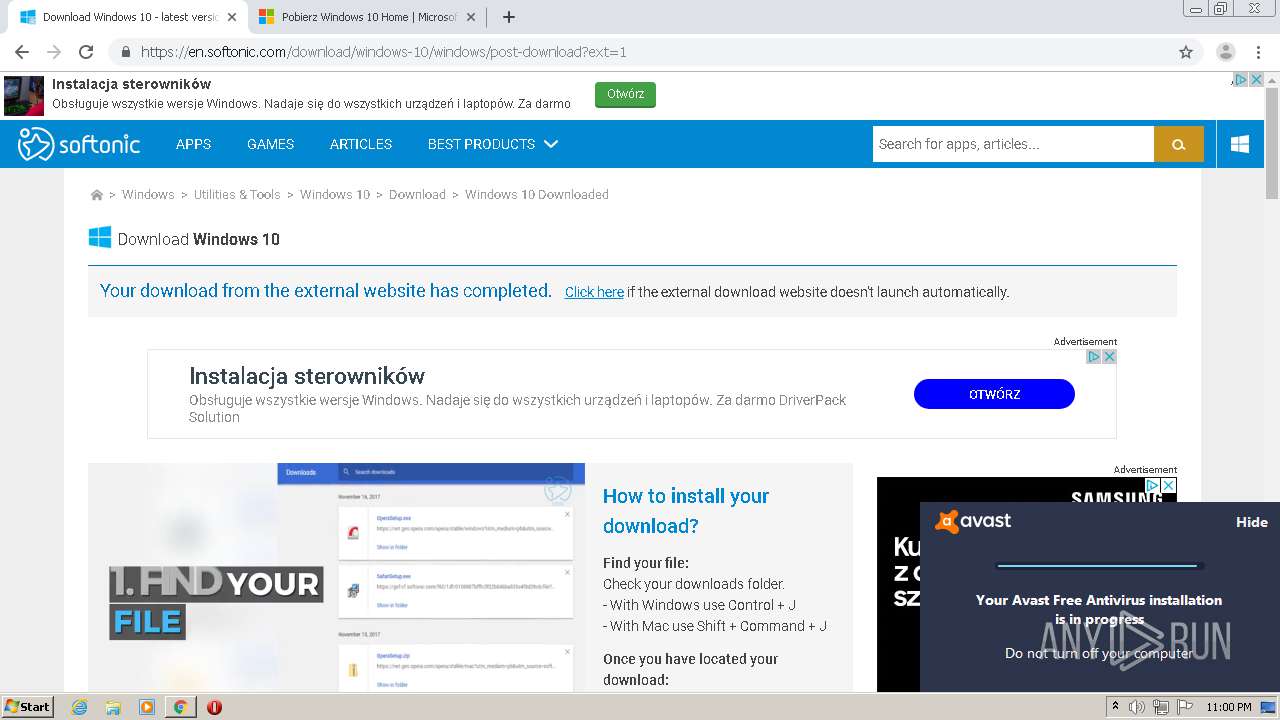Image resolution: width=1280 pixels, height=720 pixels.
Task: Click the 11:00 PM taskbar clock
Action: coord(1229,707)
